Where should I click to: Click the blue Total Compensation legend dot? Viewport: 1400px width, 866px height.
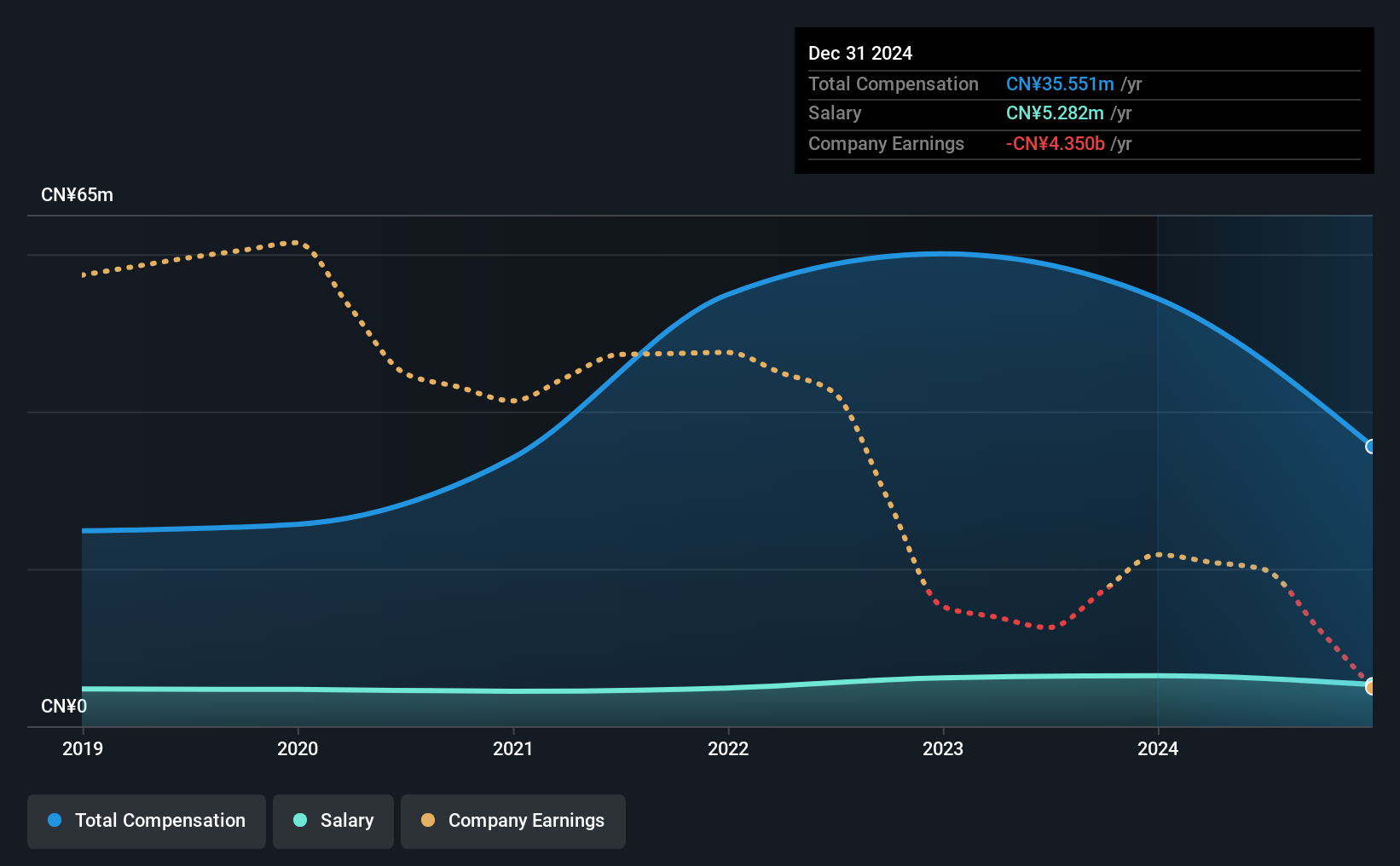click(55, 820)
